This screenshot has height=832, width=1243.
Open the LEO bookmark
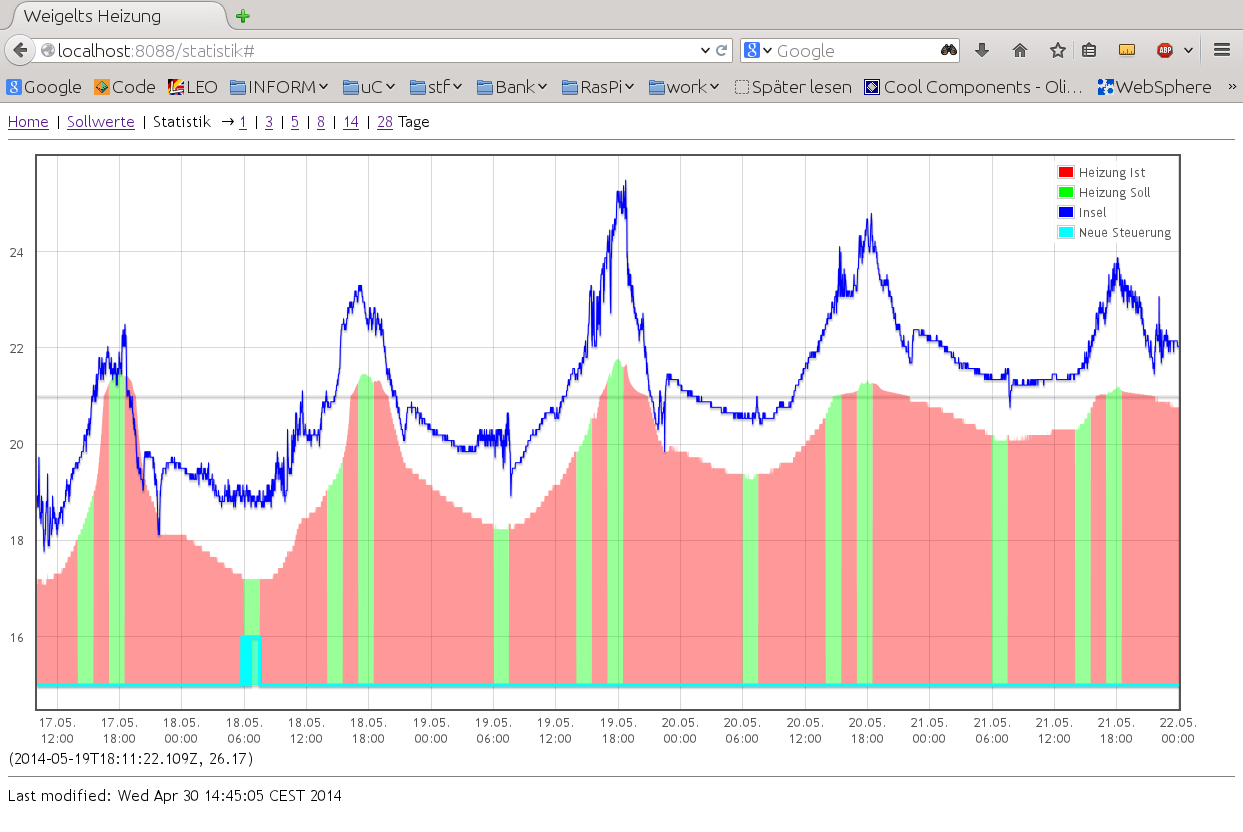193,87
